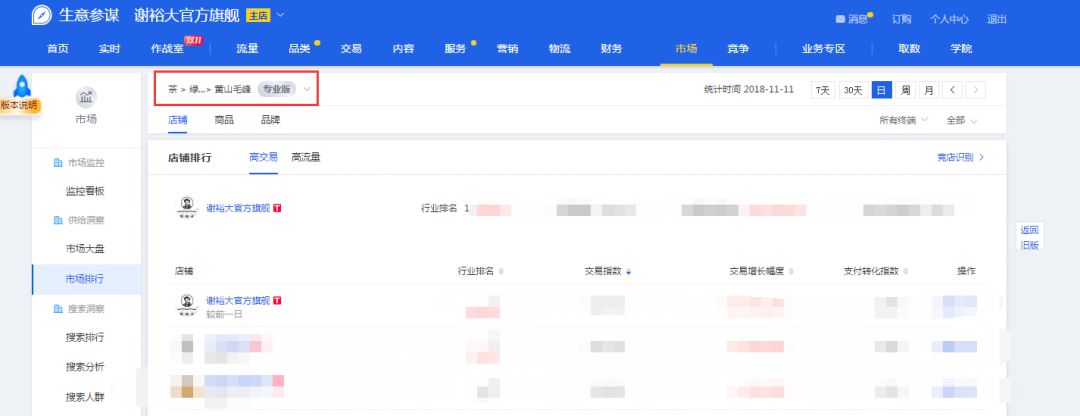Open 搜索人群 in sidebar
1080x416 pixels.
(x=85, y=397)
